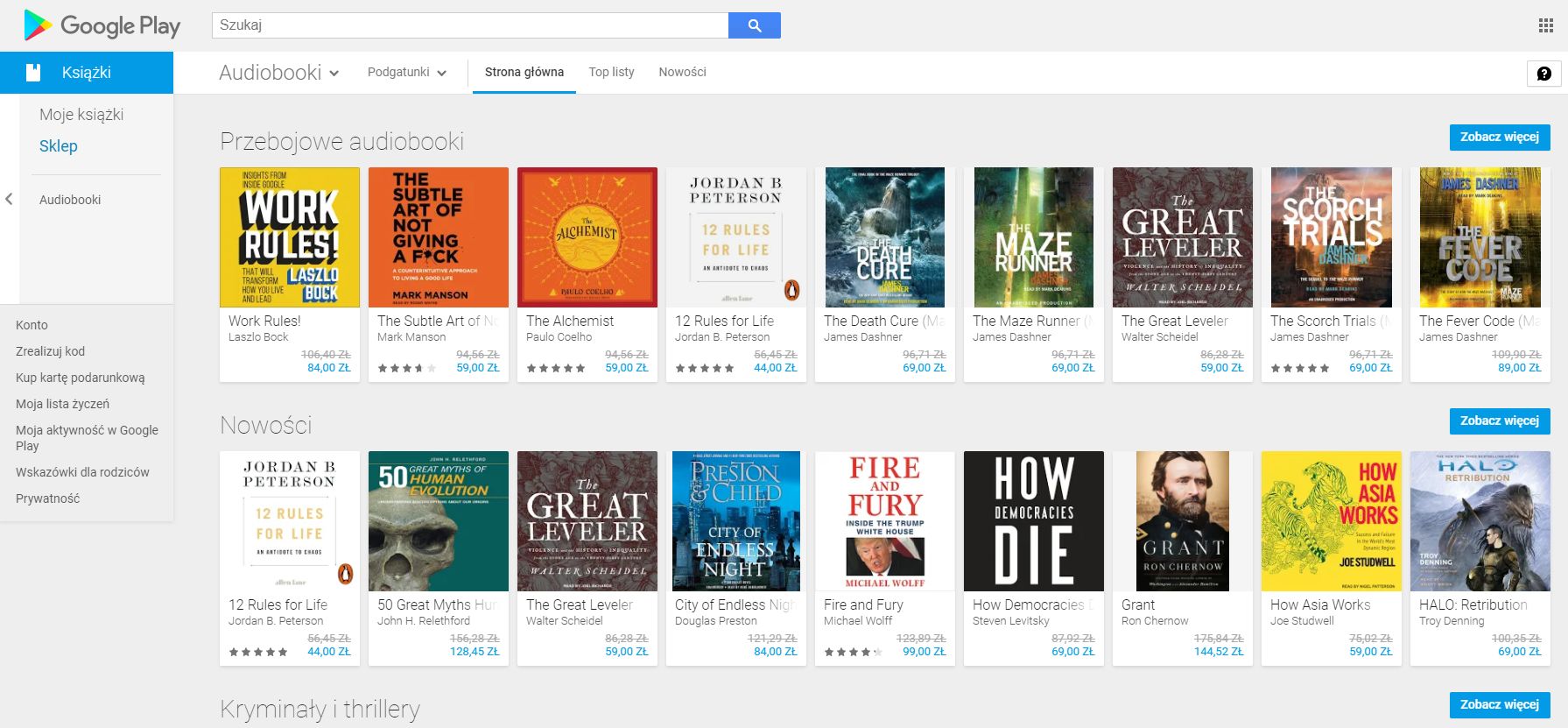This screenshot has height=728, width=1568.
Task: Open the Fire and Fury cover
Action: coord(885,521)
